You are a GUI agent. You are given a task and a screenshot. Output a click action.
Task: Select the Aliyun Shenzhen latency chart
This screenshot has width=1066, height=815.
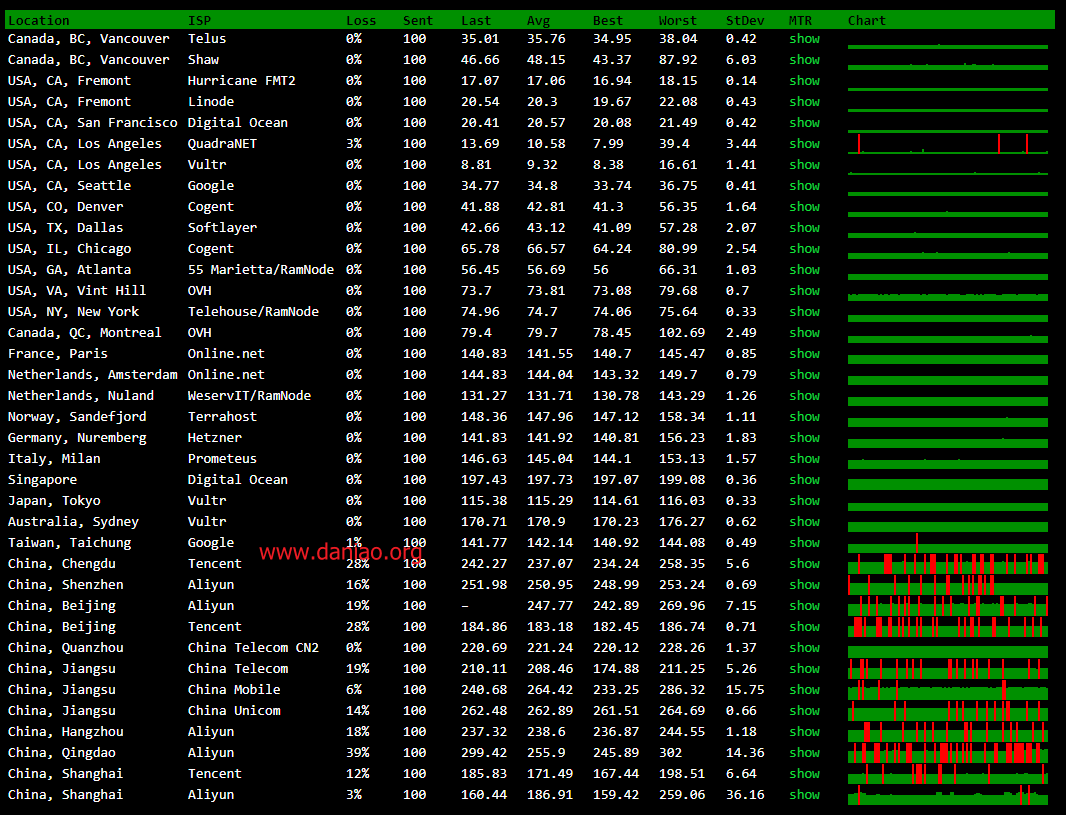[948, 585]
